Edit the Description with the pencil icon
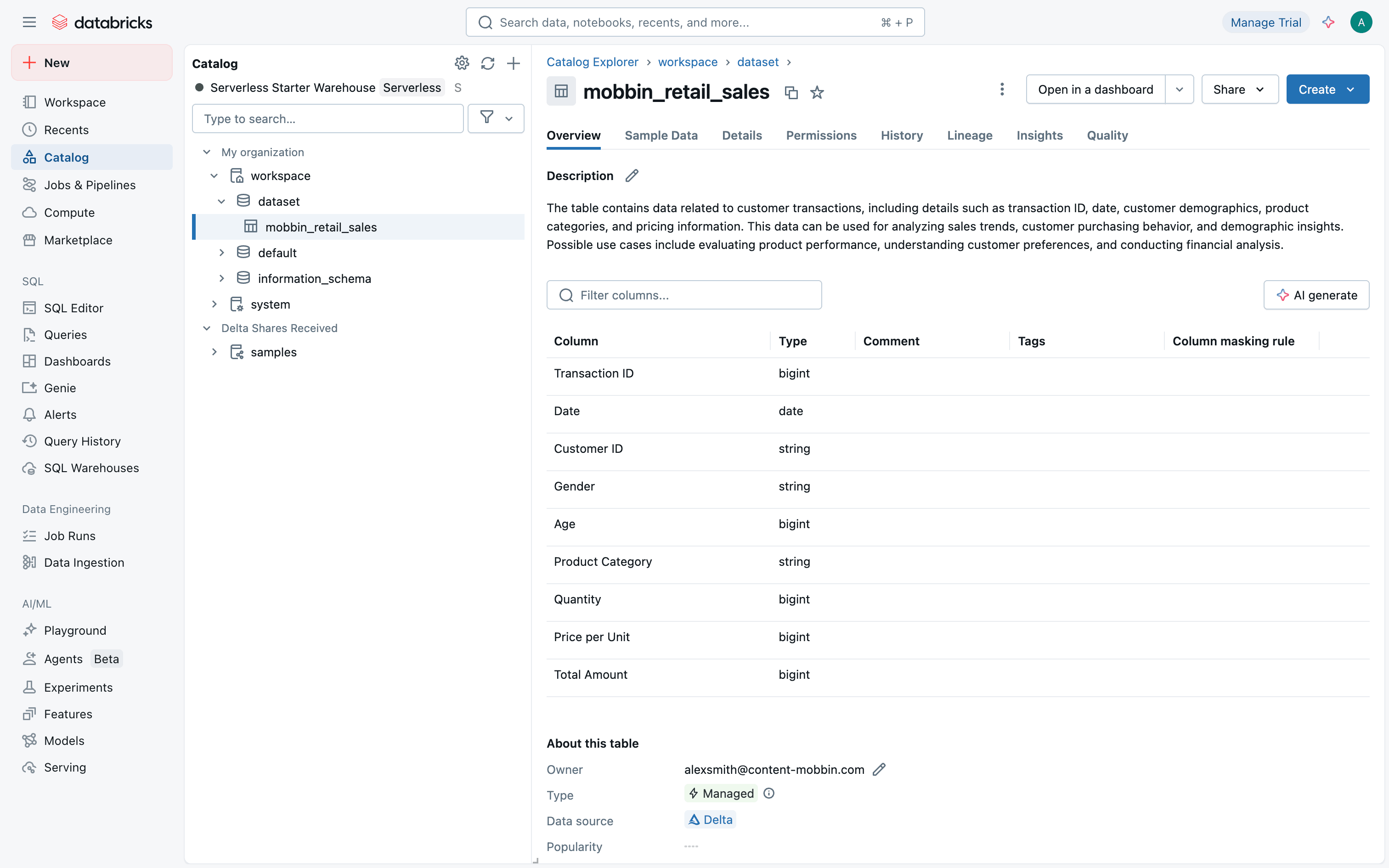This screenshot has width=1389, height=868. (632, 175)
